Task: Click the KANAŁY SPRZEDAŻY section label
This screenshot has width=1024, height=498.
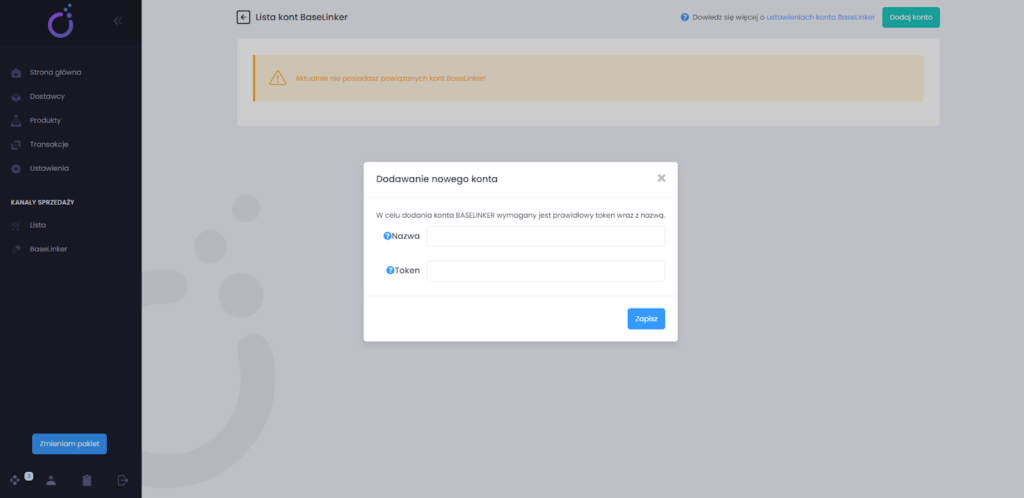Action: tap(42, 202)
